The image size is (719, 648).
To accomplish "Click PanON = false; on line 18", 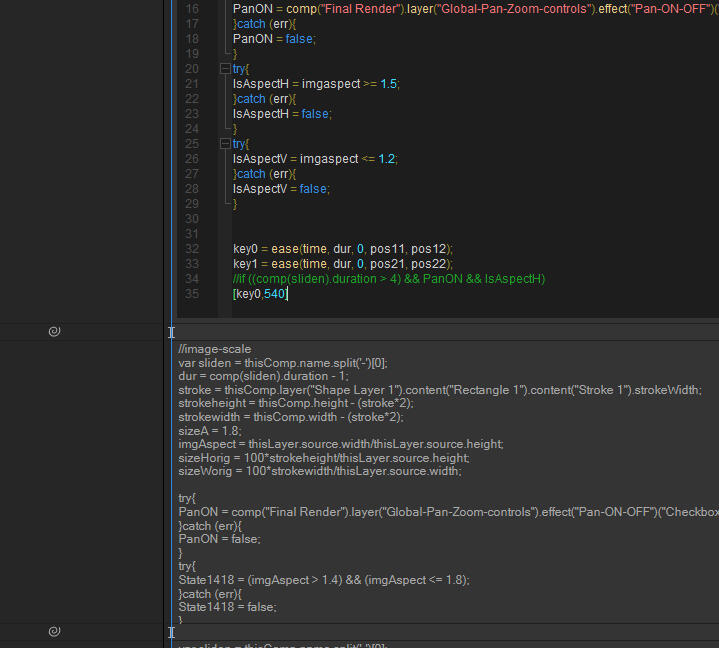I will point(273,39).
